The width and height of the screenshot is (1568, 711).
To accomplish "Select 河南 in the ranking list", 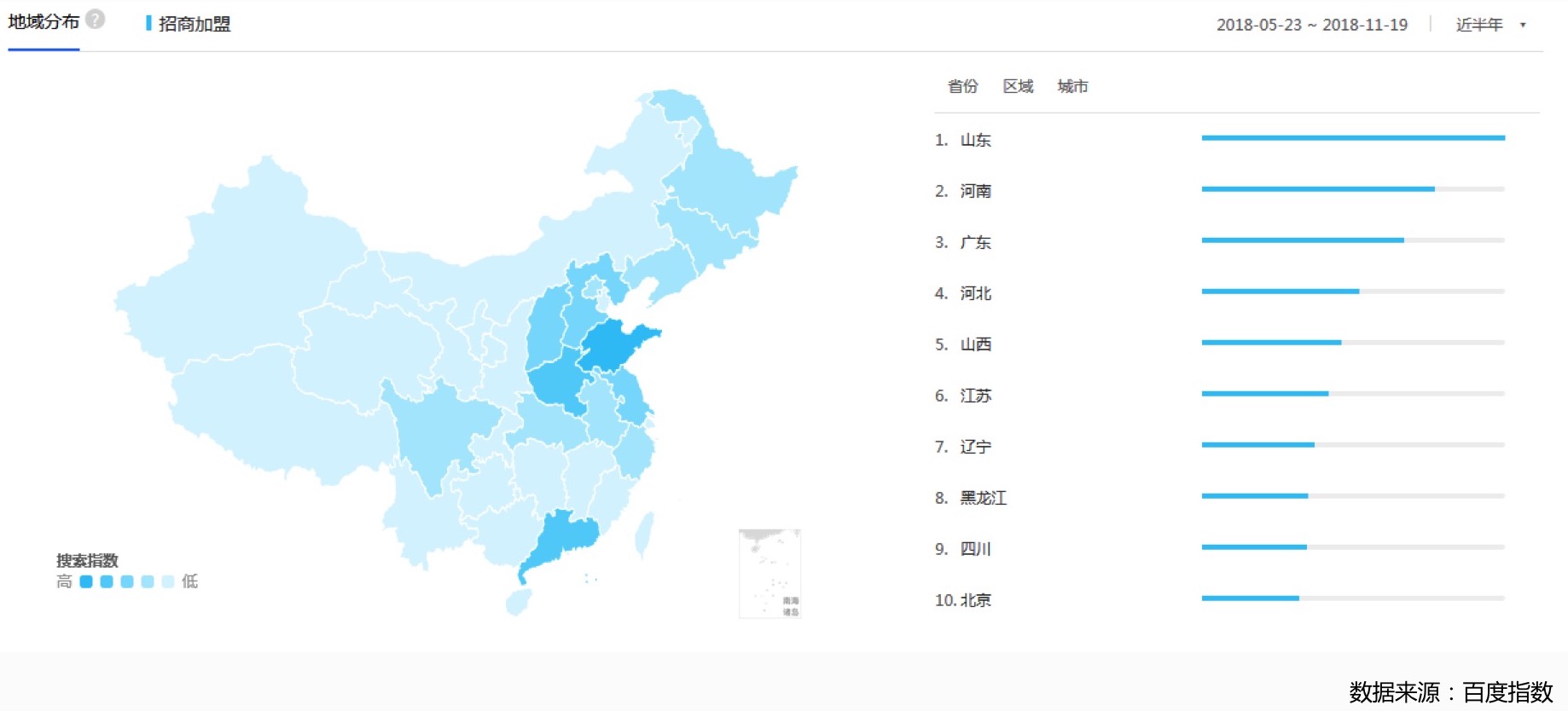I will (x=975, y=191).
